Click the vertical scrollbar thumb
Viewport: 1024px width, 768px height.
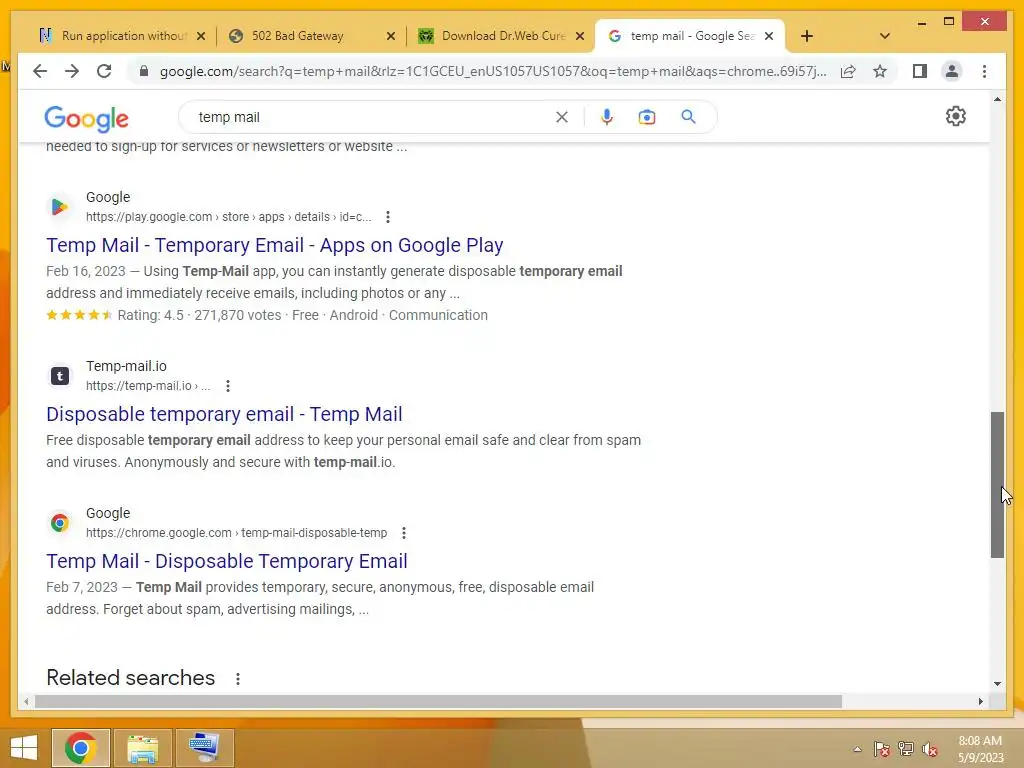coord(997,485)
